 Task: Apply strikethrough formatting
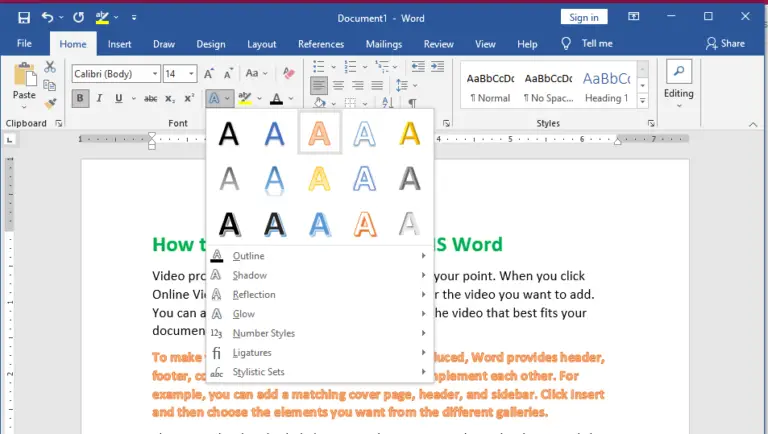click(150, 98)
